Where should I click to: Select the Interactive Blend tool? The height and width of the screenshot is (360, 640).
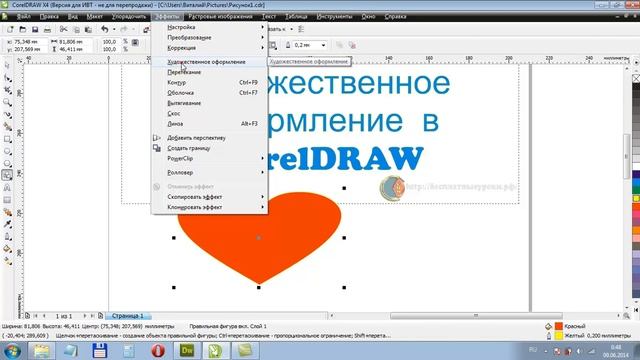(x=7, y=212)
